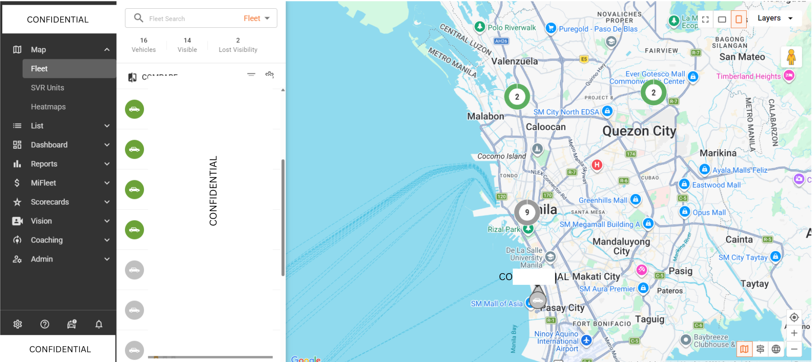The height and width of the screenshot is (362, 812).
Task: Switch to landscape map layout icon
Action: click(x=722, y=19)
